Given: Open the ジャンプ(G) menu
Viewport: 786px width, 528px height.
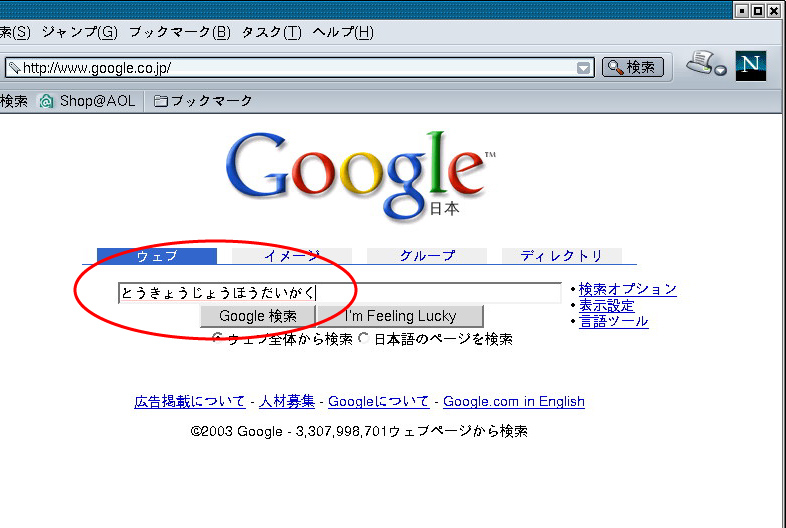Looking at the screenshot, I should pos(80,33).
